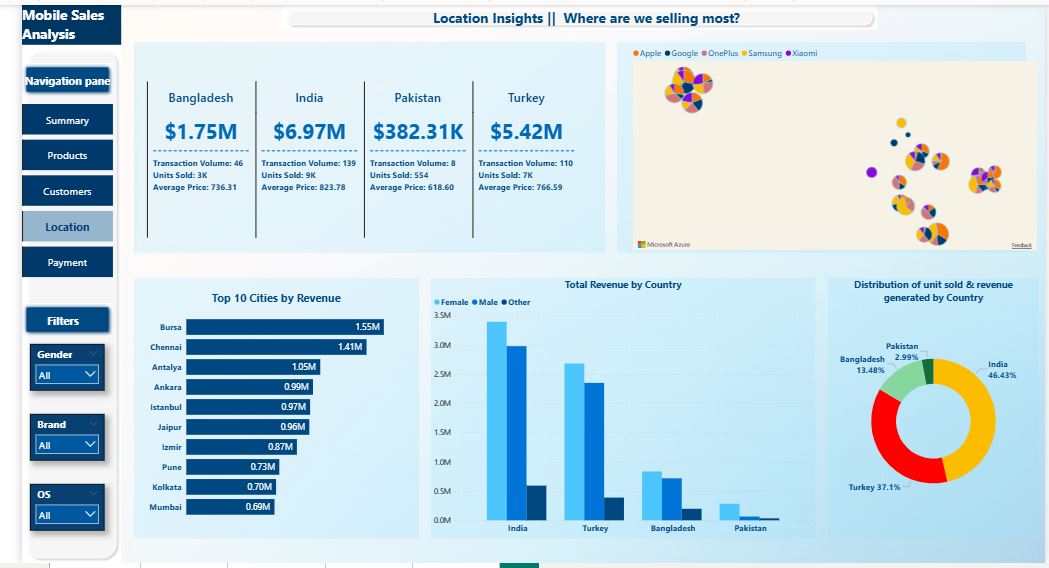Navigate to the Payment page
The image size is (1049, 568).
(x=67, y=263)
